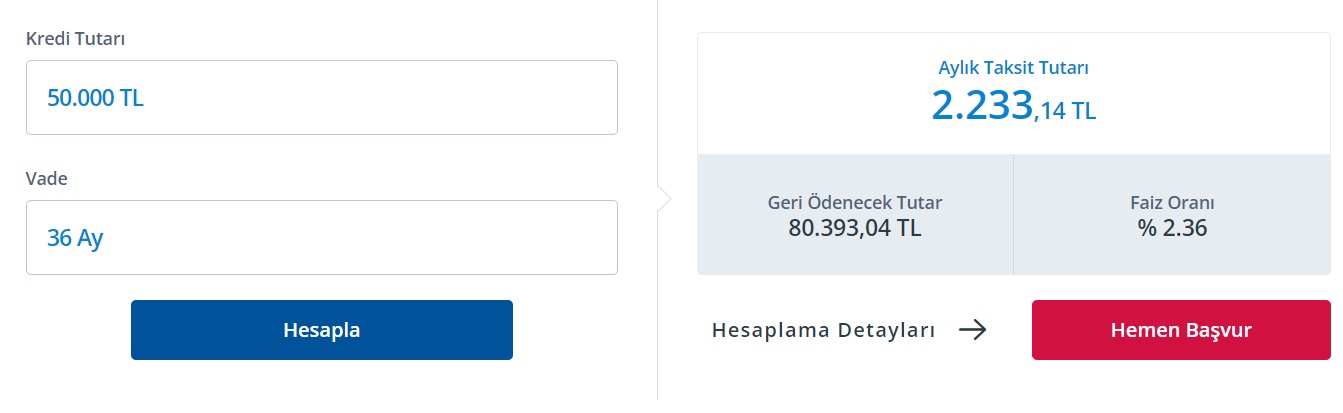Click the Aylık Taksit Tutarı heading
Viewport: 1343px width, 413px height.
[x=1013, y=68]
